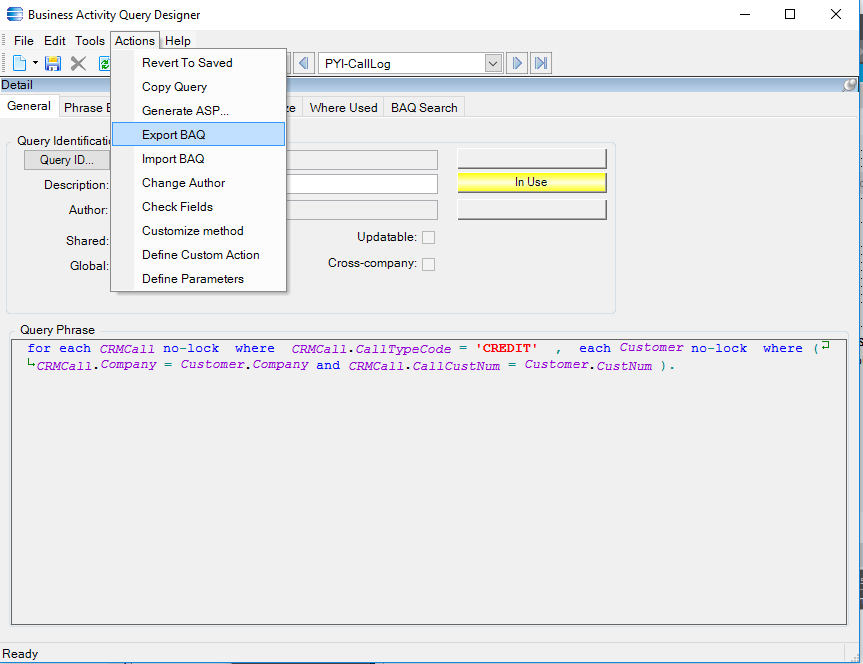This screenshot has height=664, width=863.
Task: Select Define Parameters menu item
Action: tap(192, 279)
